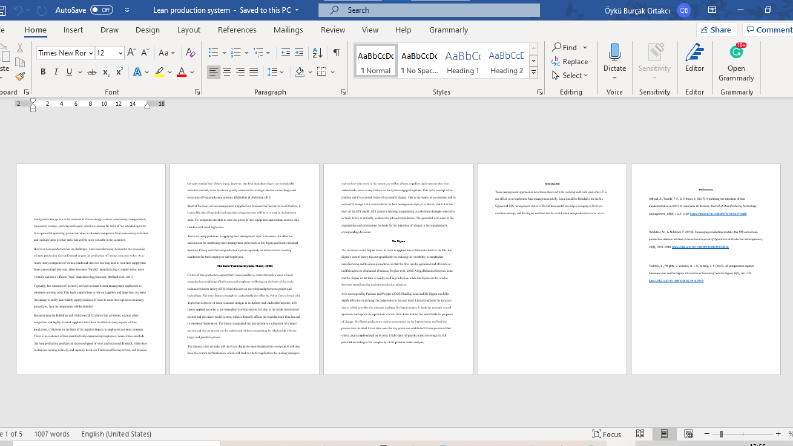Click the Open Grammarly icon

pos(736,52)
